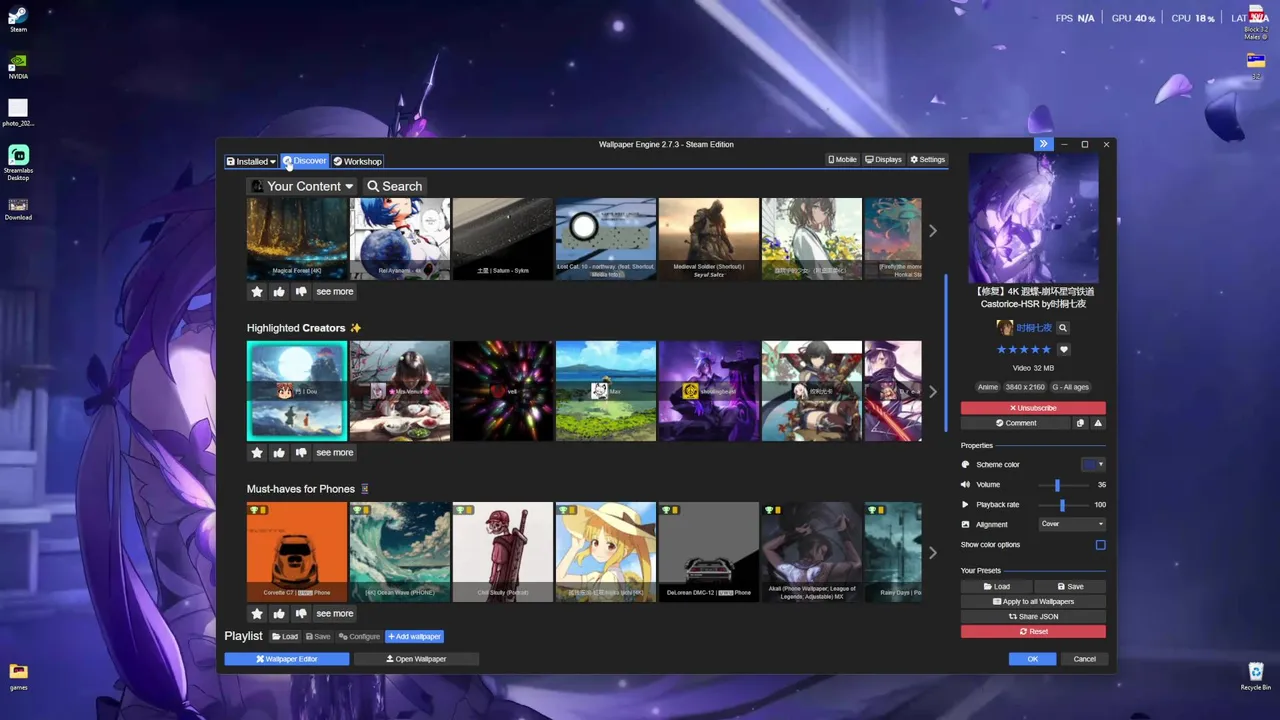Open the Download desktop shortcut
This screenshot has width=1280, height=720.
18,209
